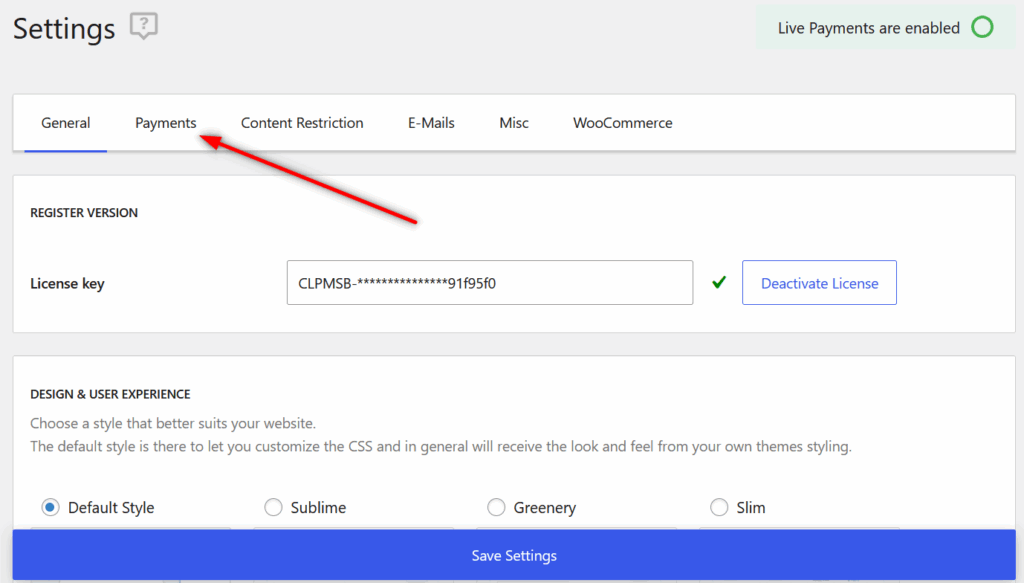Select the Default Style radio button
The image size is (1024, 583).
pyautogui.click(x=51, y=507)
